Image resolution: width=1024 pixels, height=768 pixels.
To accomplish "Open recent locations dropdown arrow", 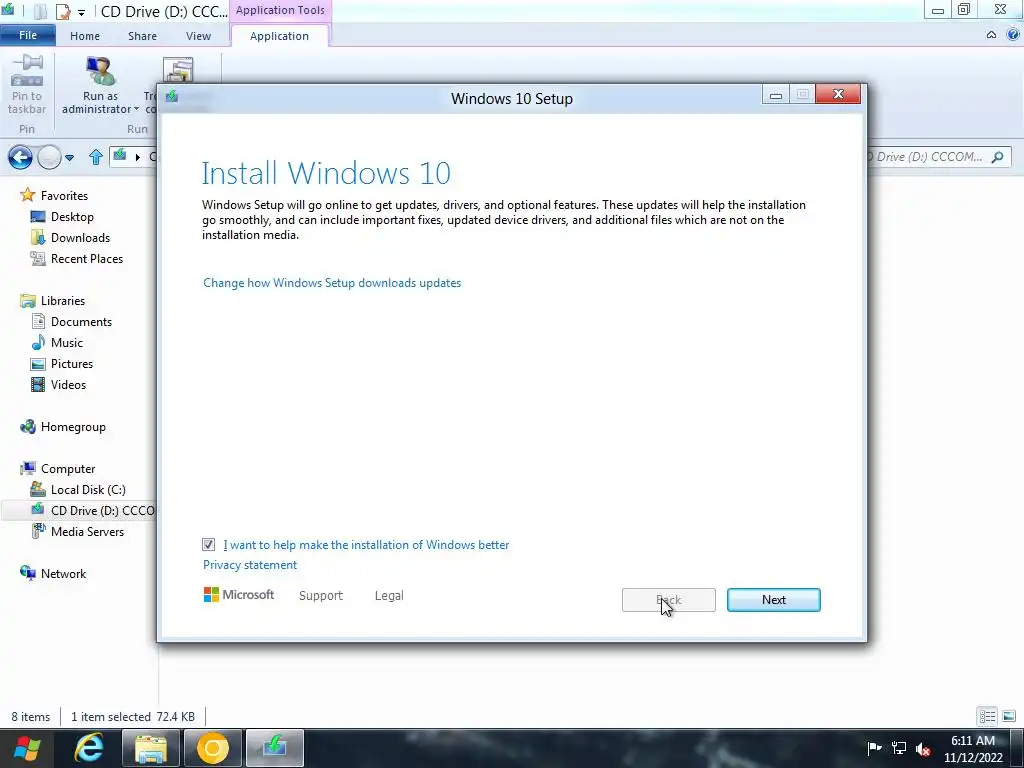I will coord(69,157).
